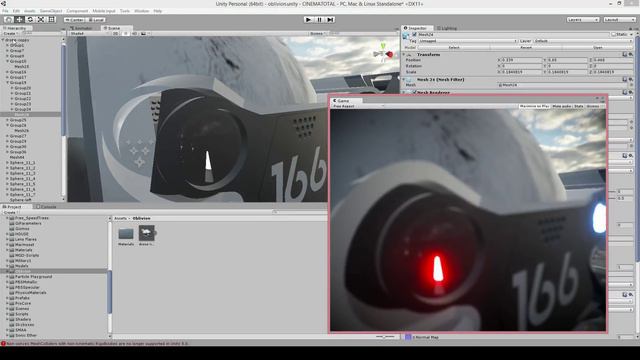Click the Step frame button
The image size is (640, 360).
[331, 20]
